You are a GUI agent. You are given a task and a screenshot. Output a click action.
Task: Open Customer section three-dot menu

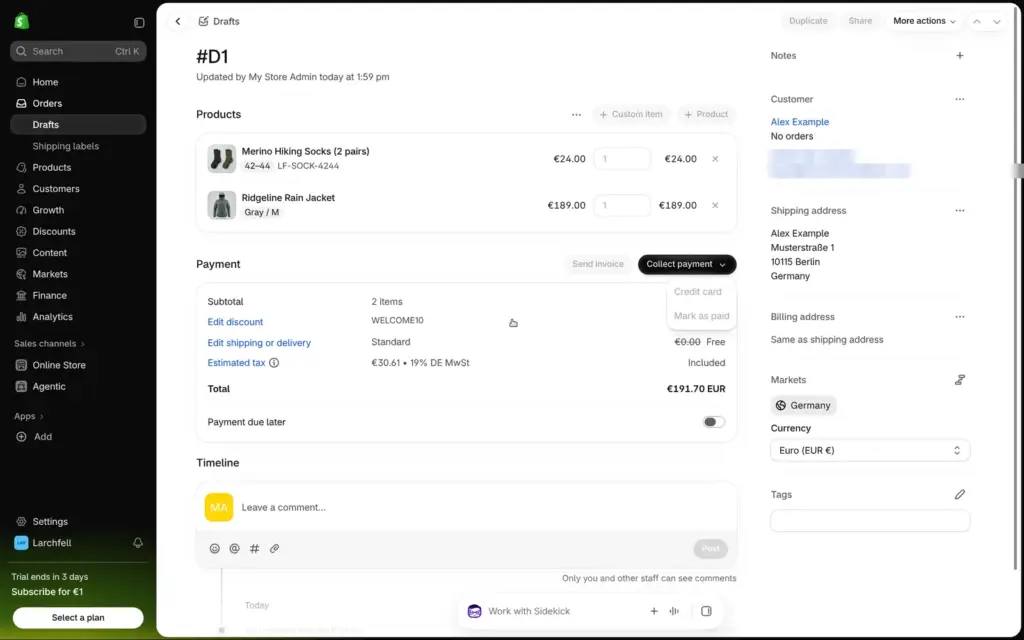[959, 99]
